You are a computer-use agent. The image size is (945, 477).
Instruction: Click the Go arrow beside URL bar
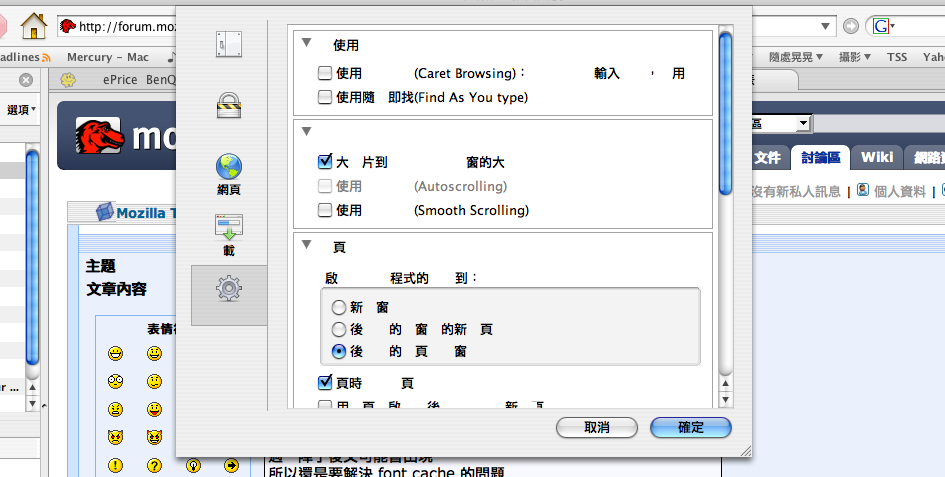pos(851,26)
